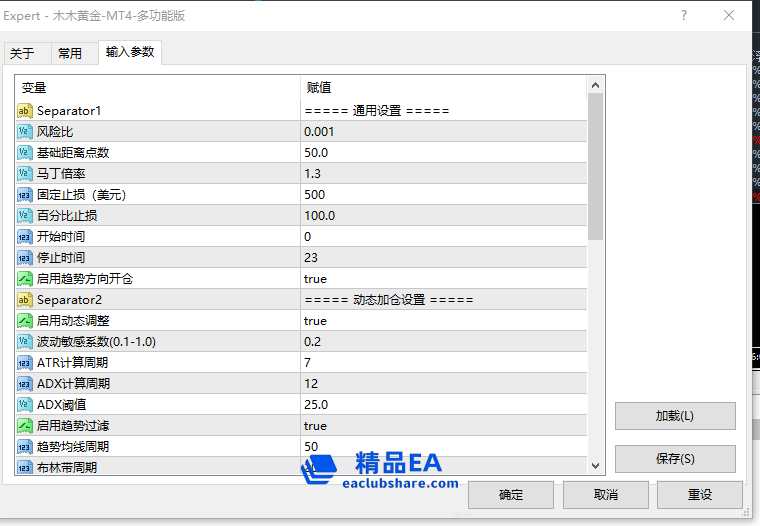This screenshot has width=760, height=526.
Task: Click the icon next to ADX阈值
Action: tap(25, 405)
